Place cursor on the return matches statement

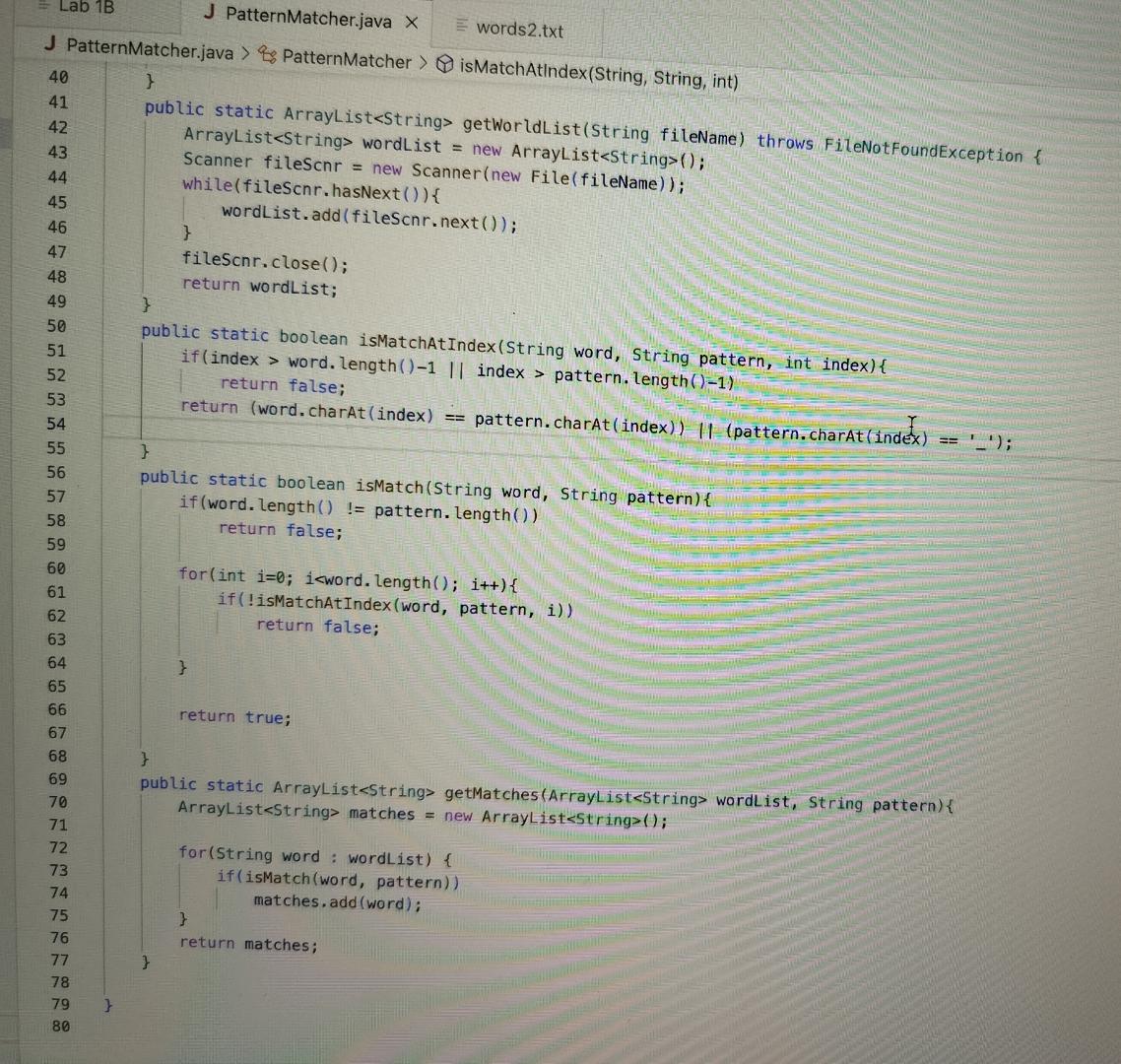click(248, 944)
